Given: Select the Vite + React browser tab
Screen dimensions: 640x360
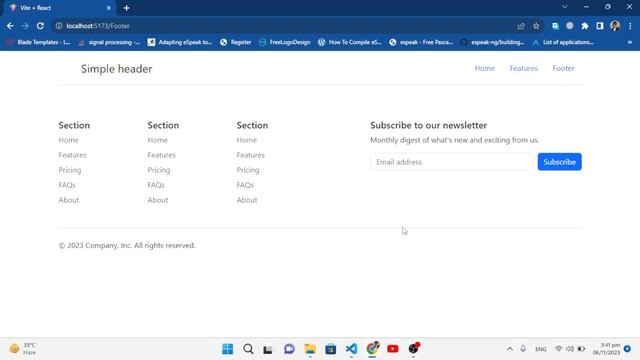Looking at the screenshot, I should pyautogui.click(x=59, y=8).
